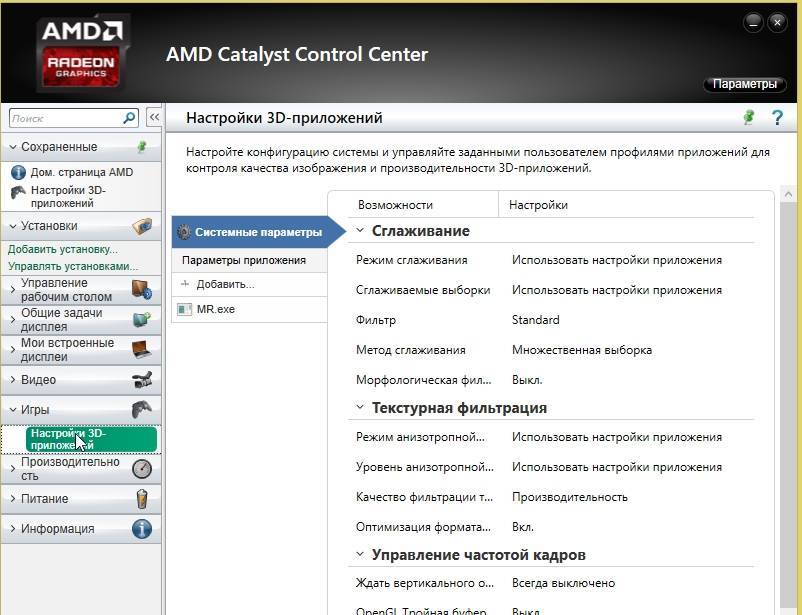Add an application with Добавить...
Screen dimensions: 802x615
click(225, 284)
